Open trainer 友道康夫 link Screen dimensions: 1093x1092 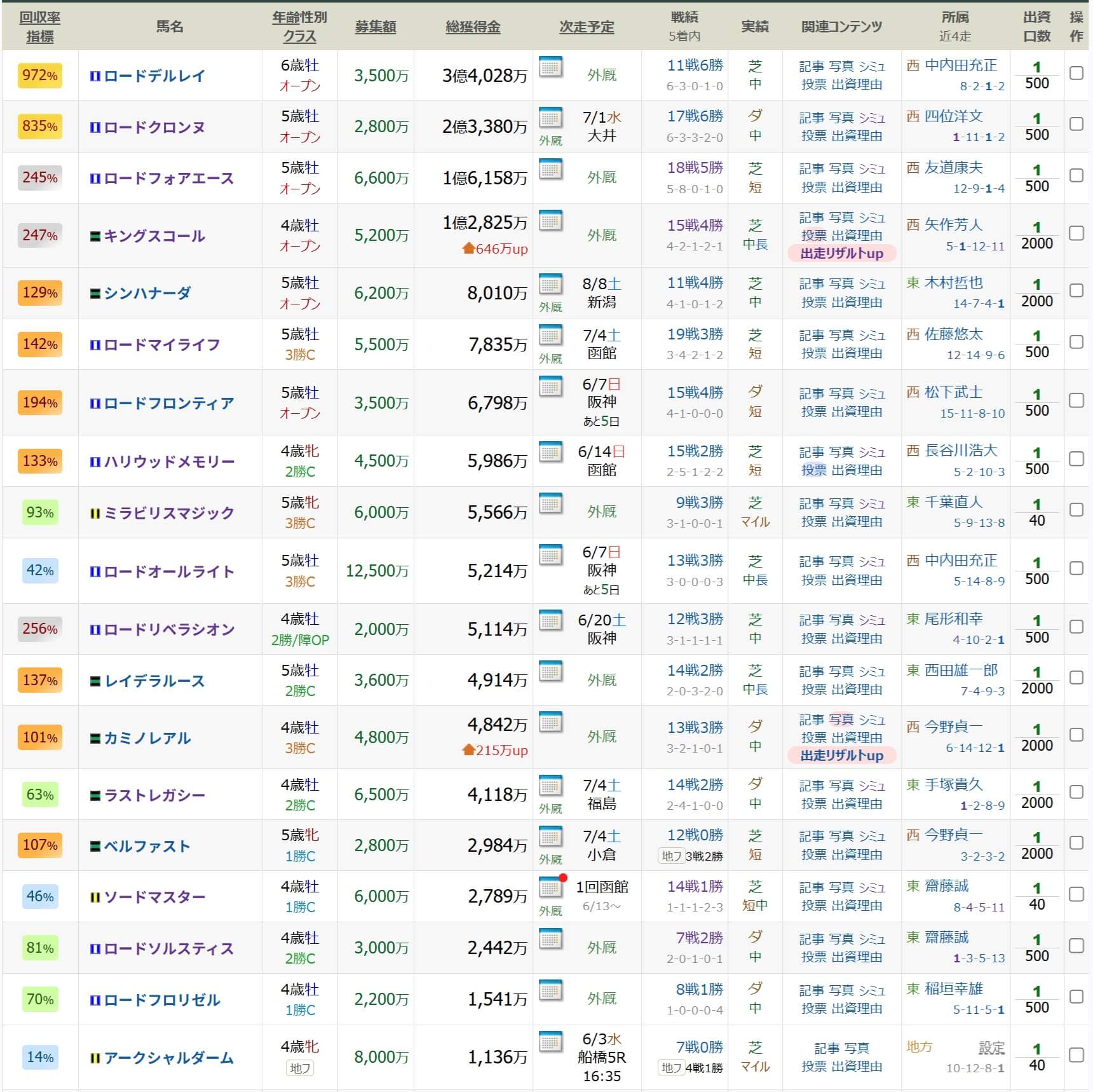coord(953,168)
